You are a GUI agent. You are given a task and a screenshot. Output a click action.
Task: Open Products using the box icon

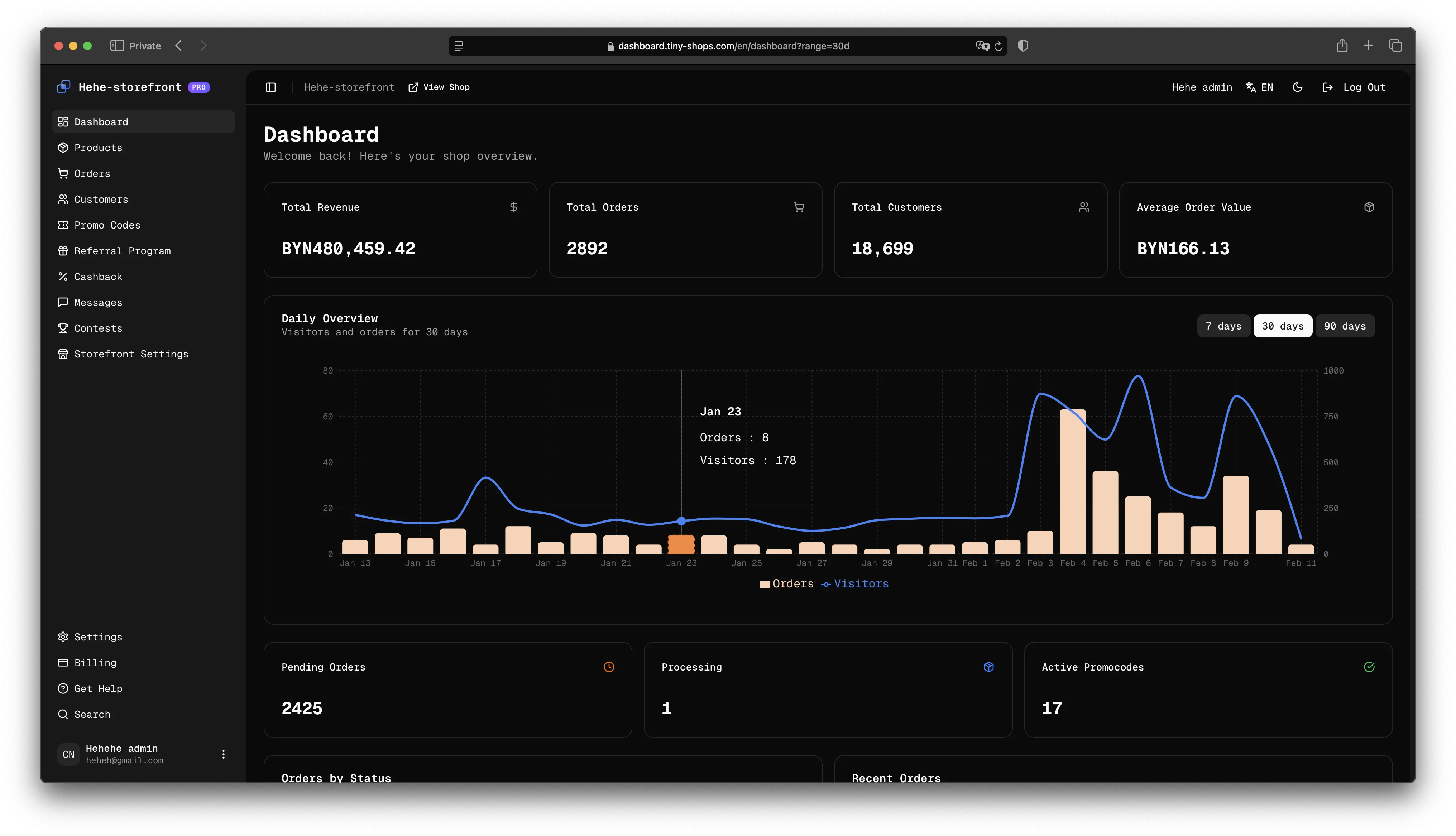coord(63,148)
